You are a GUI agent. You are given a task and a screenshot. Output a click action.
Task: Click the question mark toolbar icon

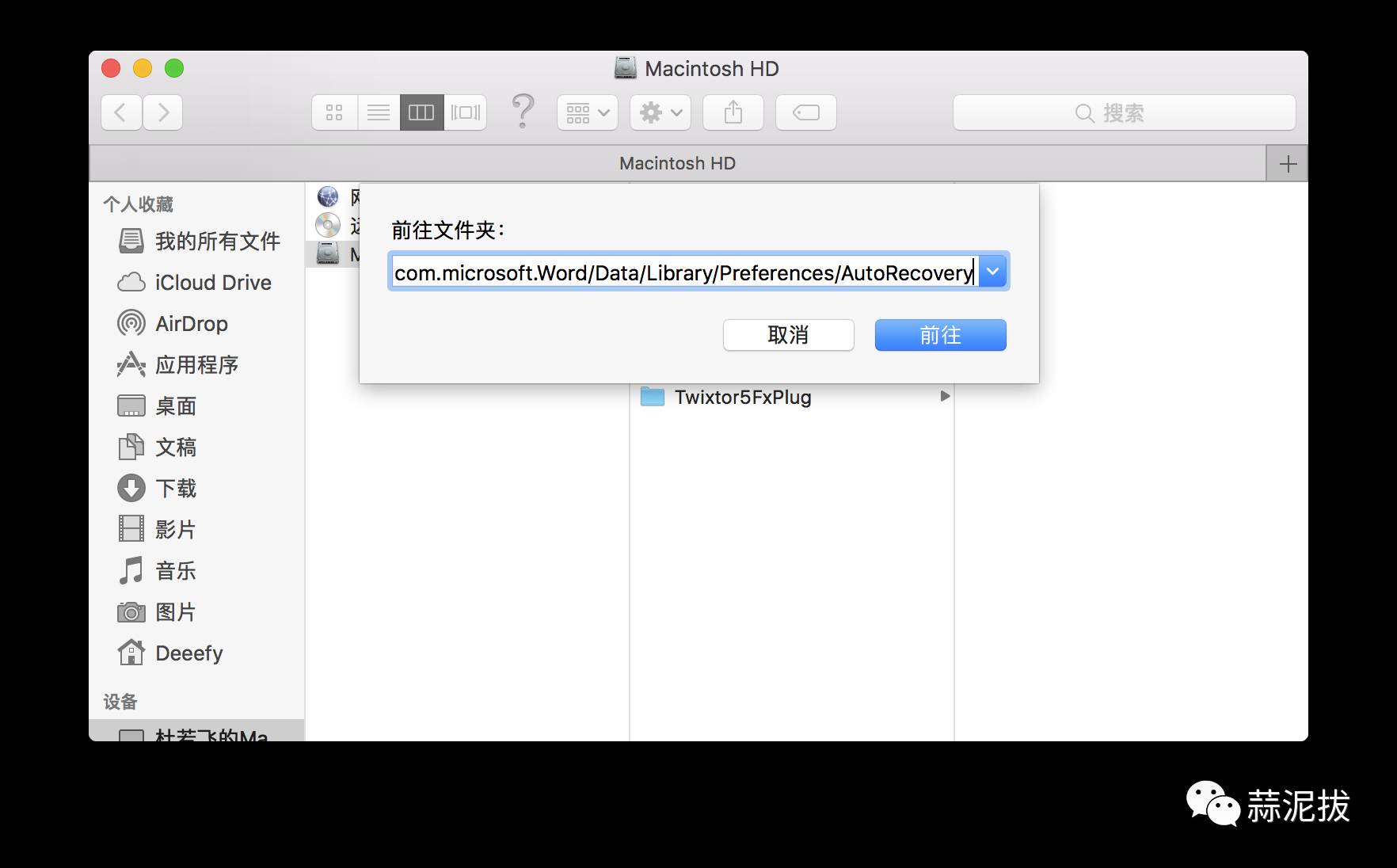[x=523, y=111]
